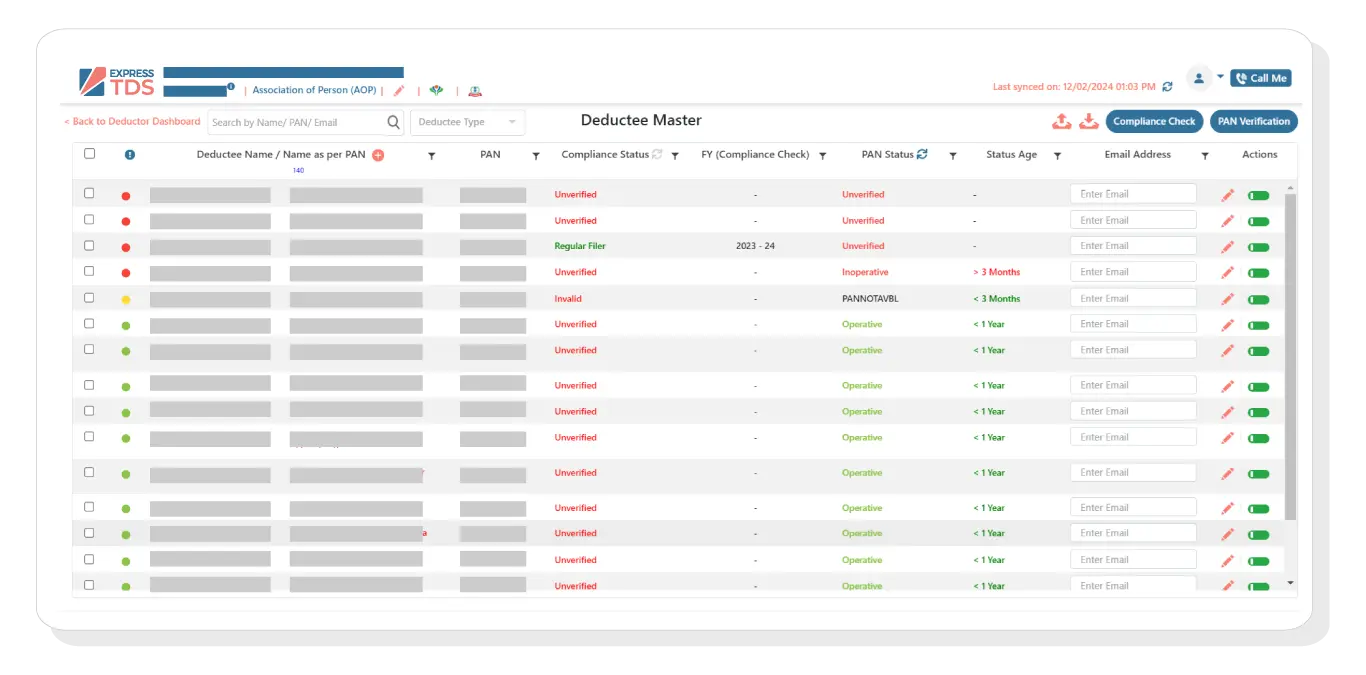The width and height of the screenshot is (1366, 675).
Task: Click the TRACES login icon in header
Action: click(x=474, y=91)
